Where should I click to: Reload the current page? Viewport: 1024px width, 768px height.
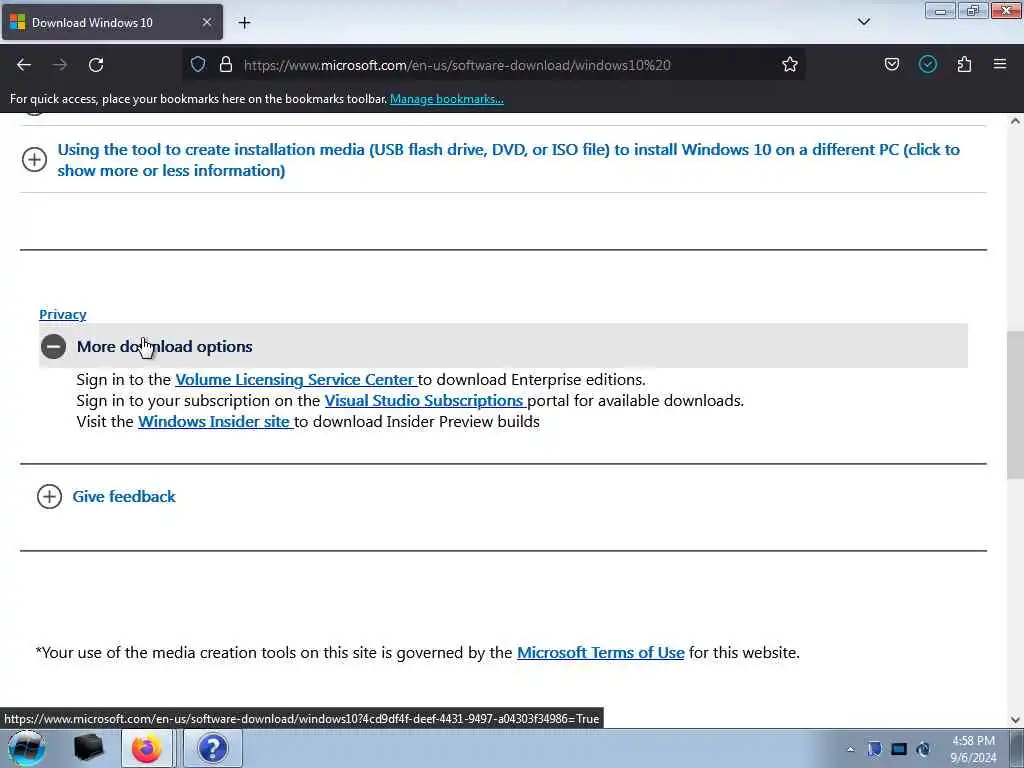click(x=96, y=65)
